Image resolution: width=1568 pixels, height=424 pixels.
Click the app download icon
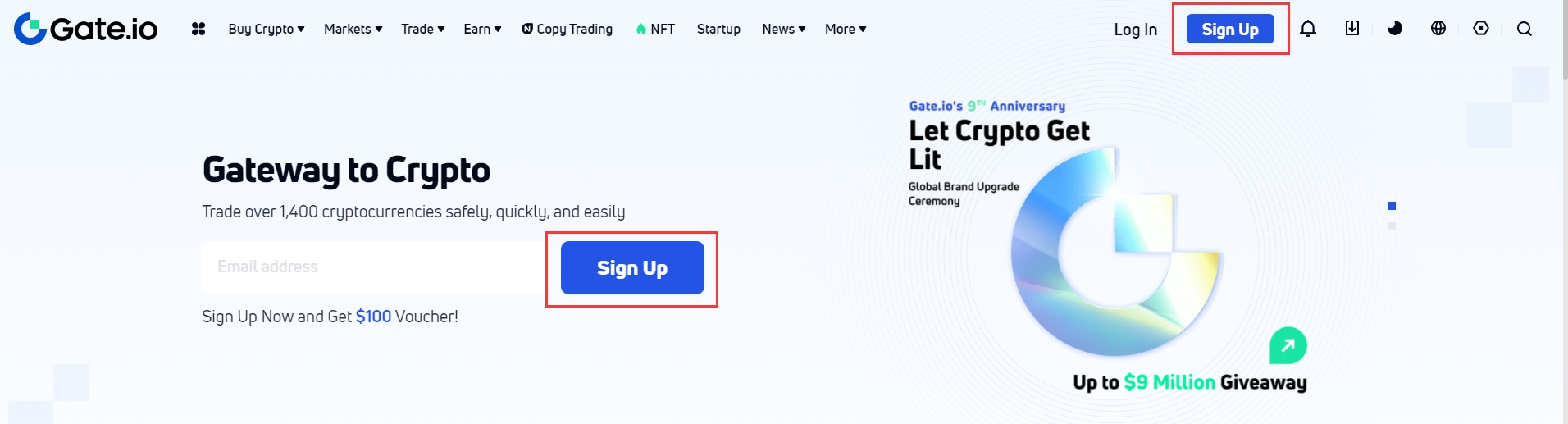pyautogui.click(x=1352, y=29)
